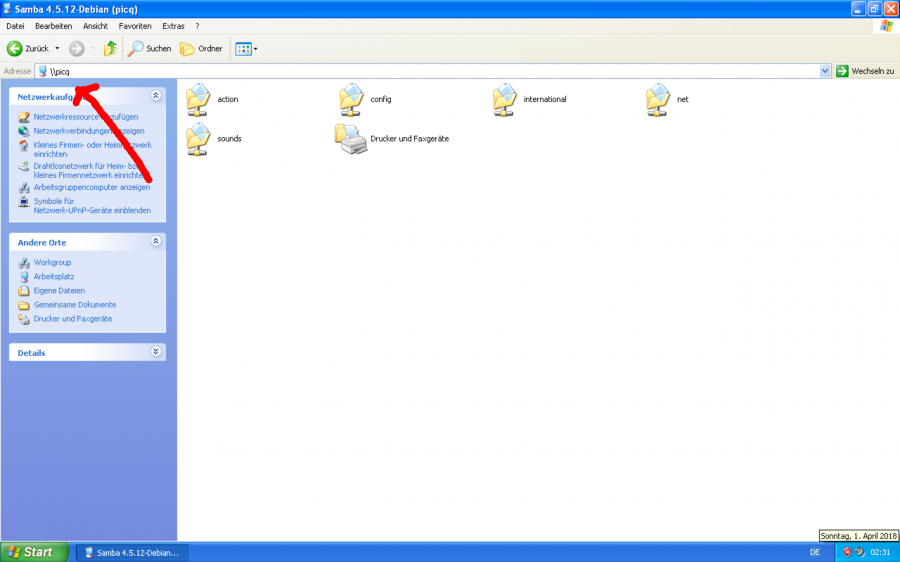Open the international shared folder
The height and width of the screenshot is (562, 900).
pos(507,100)
